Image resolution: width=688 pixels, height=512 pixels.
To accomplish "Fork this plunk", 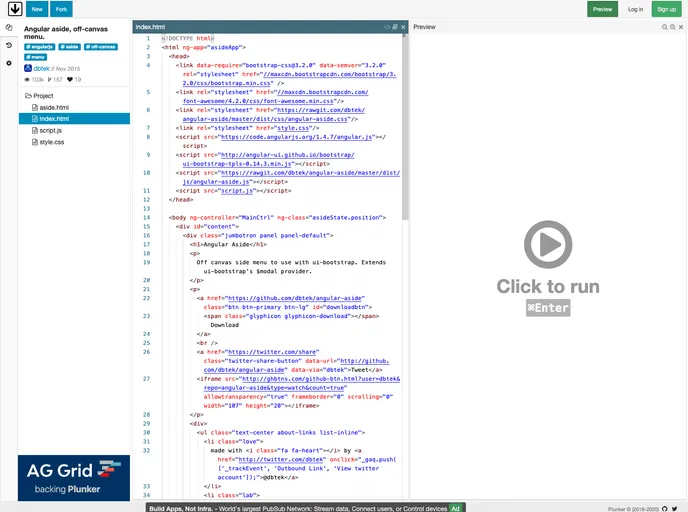I will tap(61, 9).
